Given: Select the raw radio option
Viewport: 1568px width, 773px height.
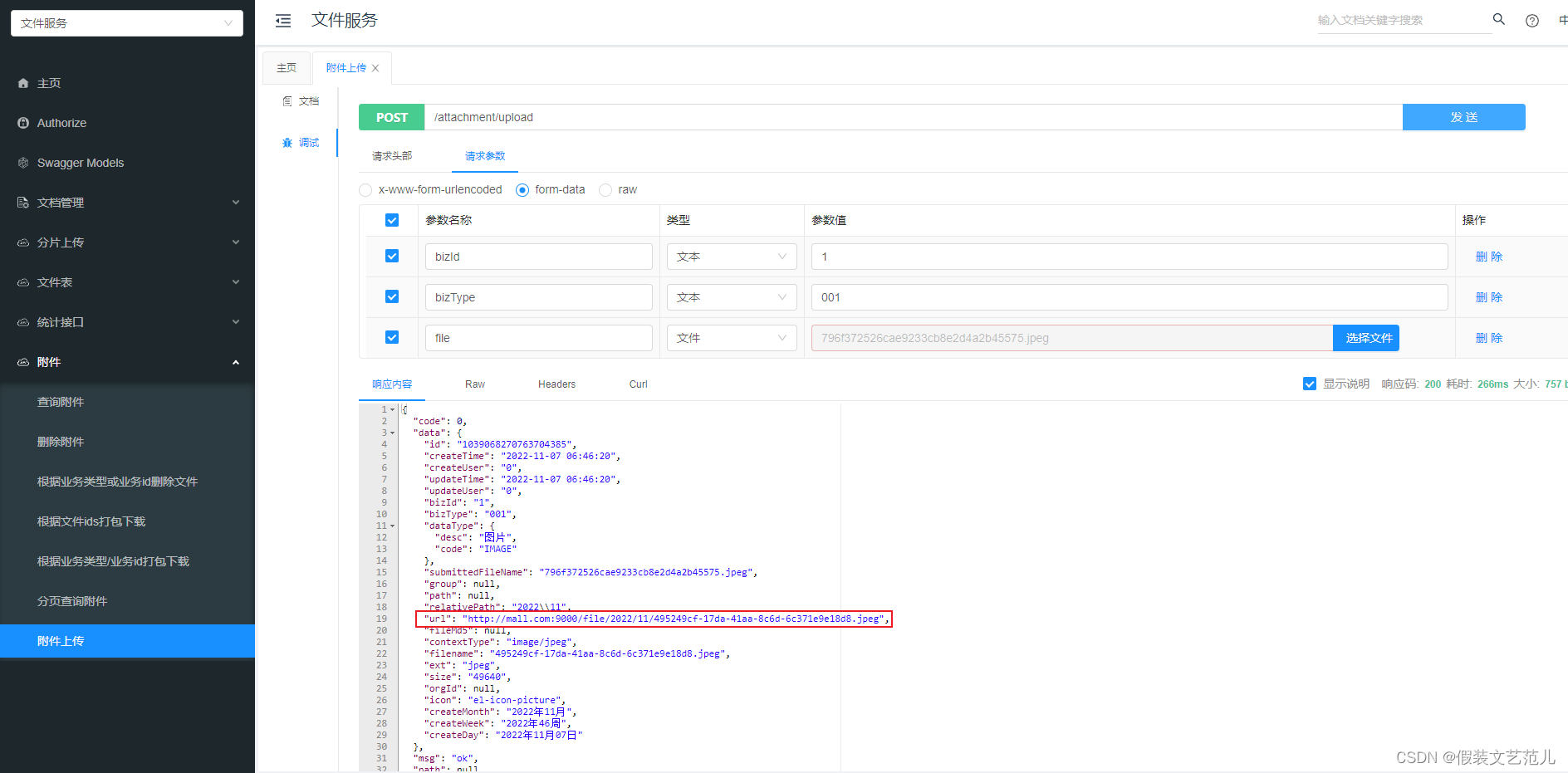Looking at the screenshot, I should click(x=605, y=190).
